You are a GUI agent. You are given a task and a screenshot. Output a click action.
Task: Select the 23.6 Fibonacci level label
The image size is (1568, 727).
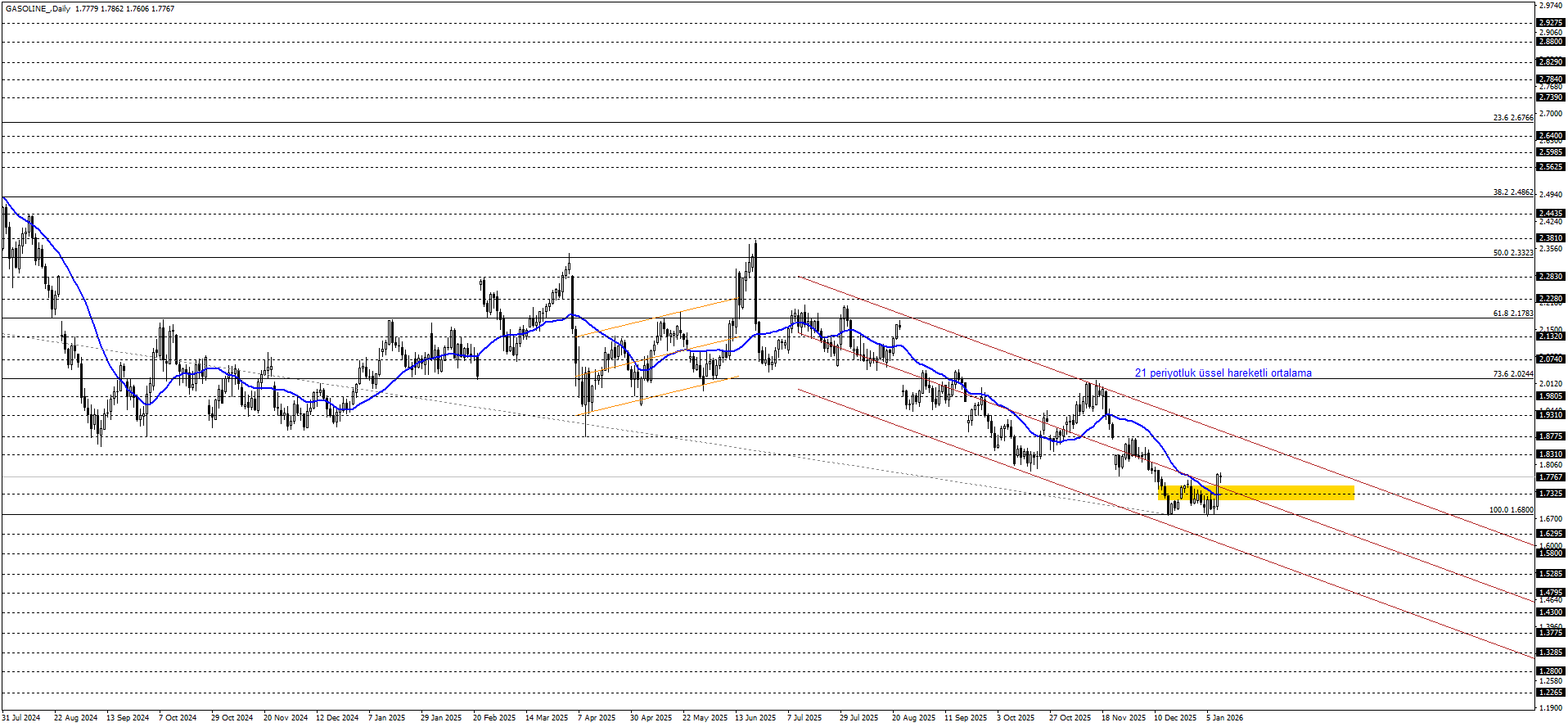tap(1512, 118)
